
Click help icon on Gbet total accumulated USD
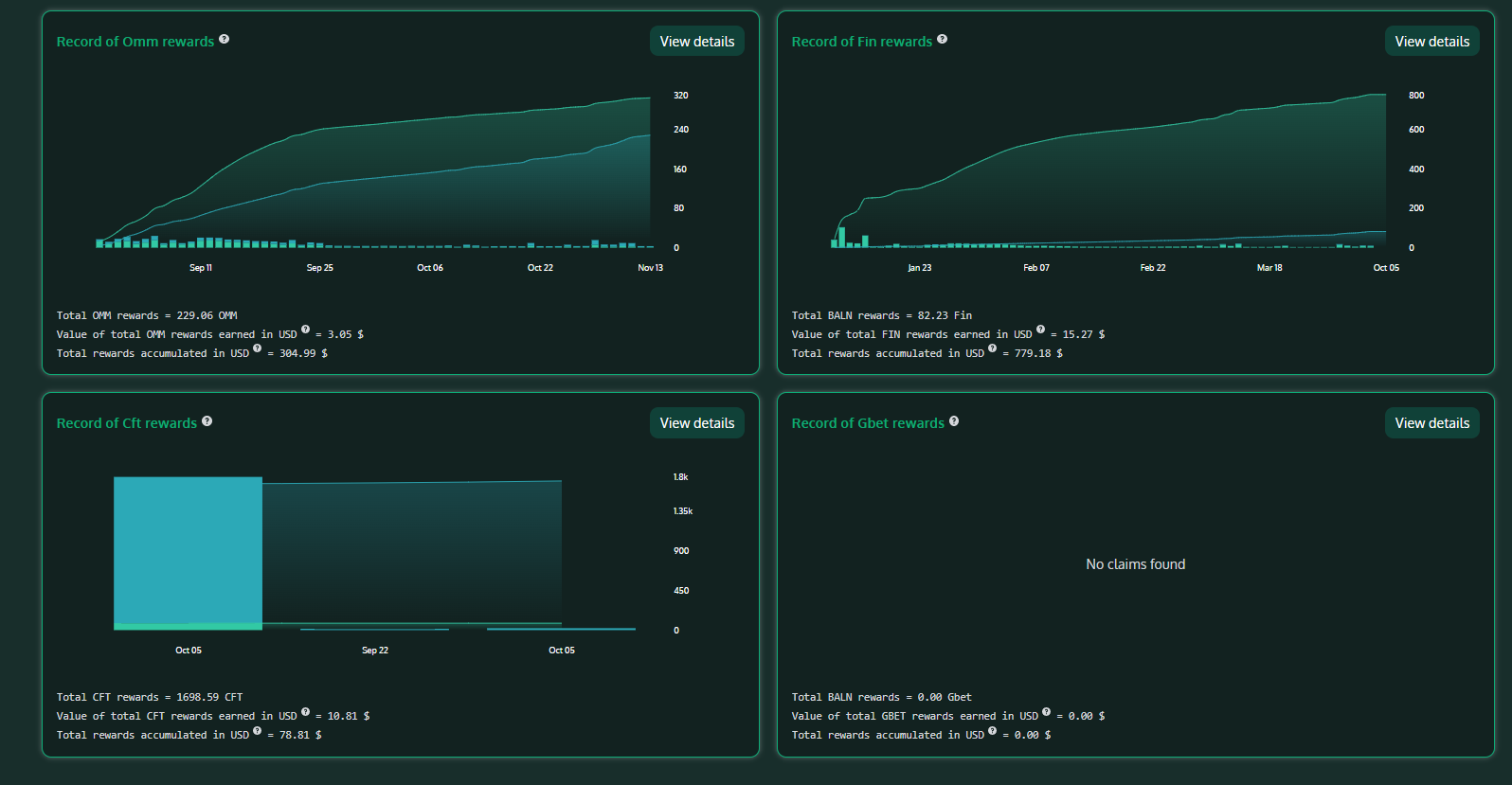tap(993, 730)
